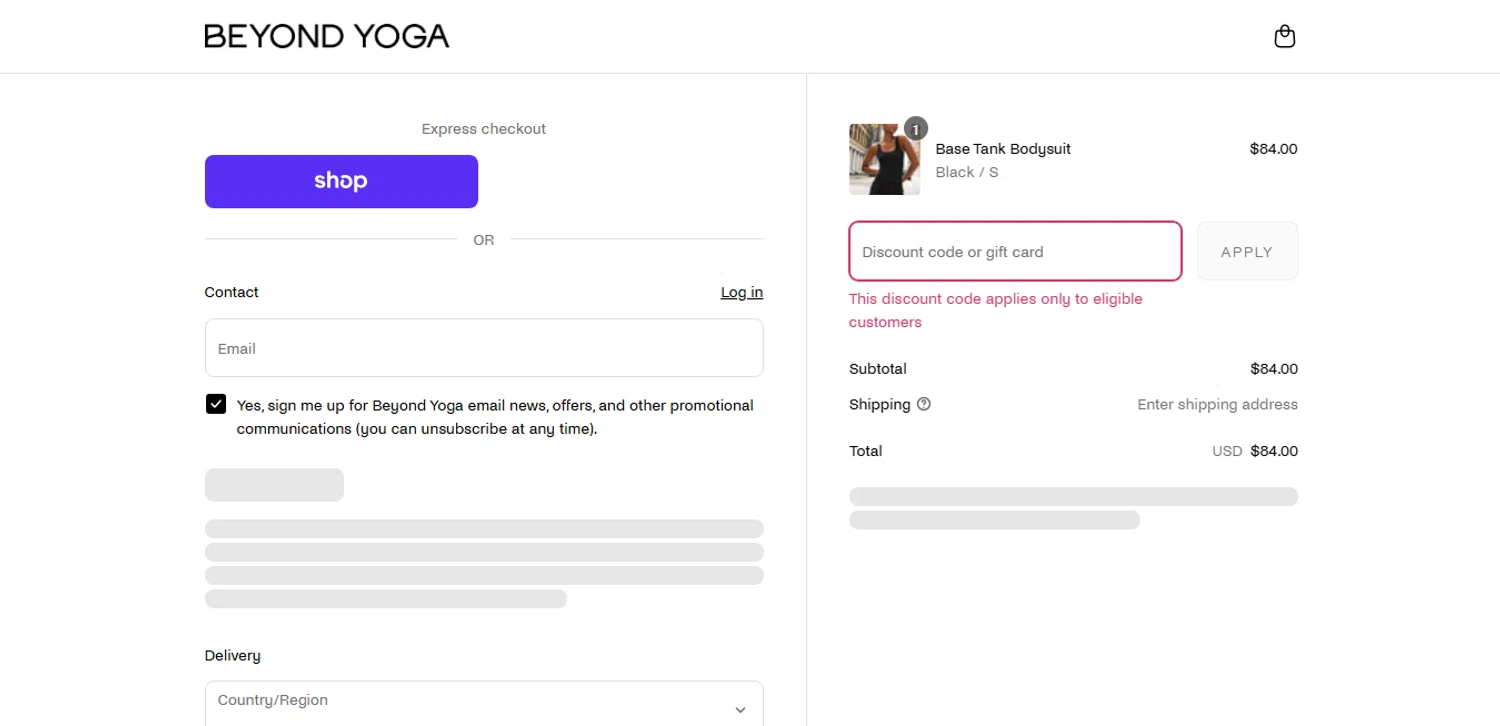The image size is (1500, 726).
Task: Click the item quantity badge on thumbnail
Action: 916,128
